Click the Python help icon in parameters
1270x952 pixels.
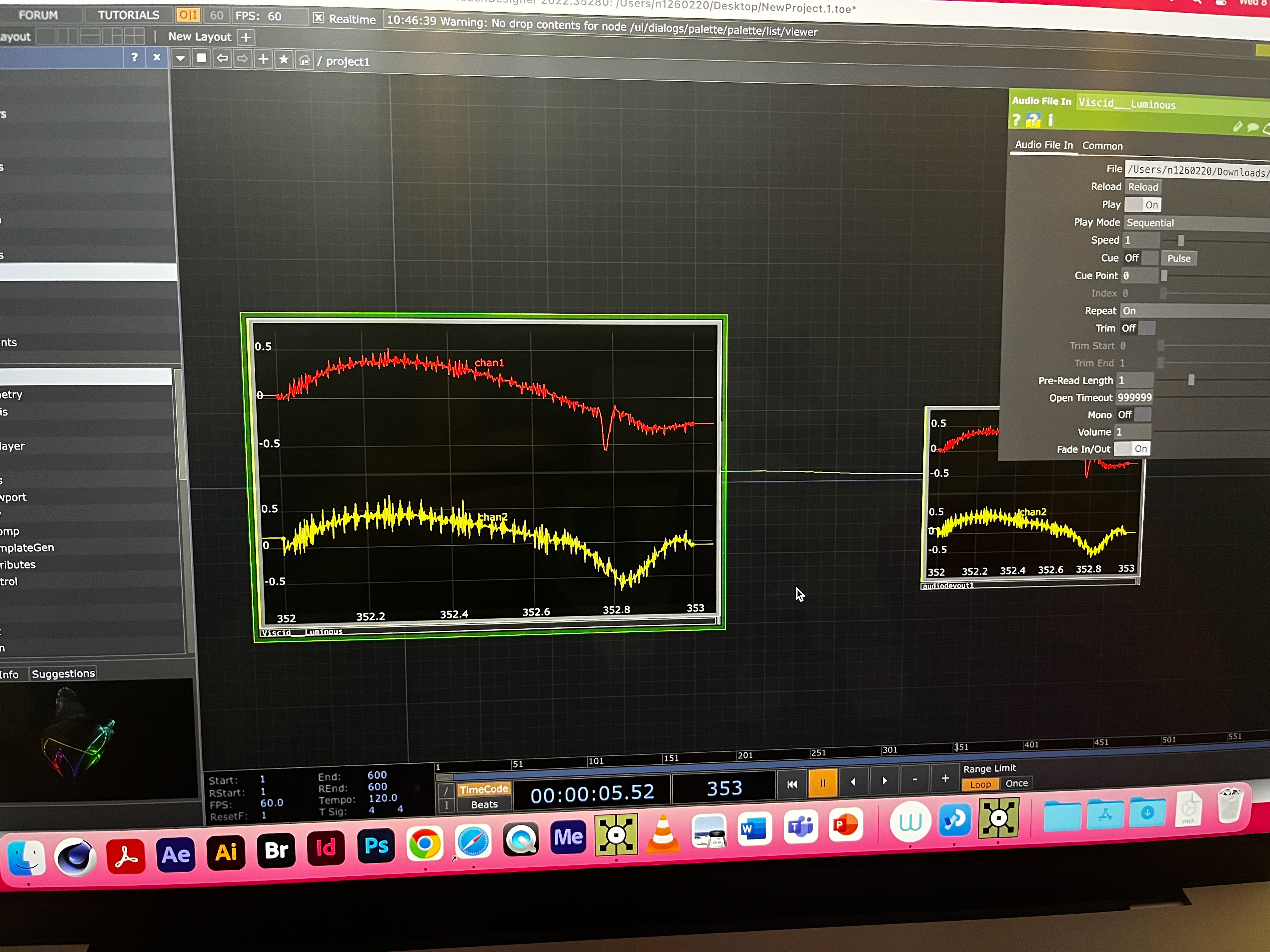tap(1033, 120)
